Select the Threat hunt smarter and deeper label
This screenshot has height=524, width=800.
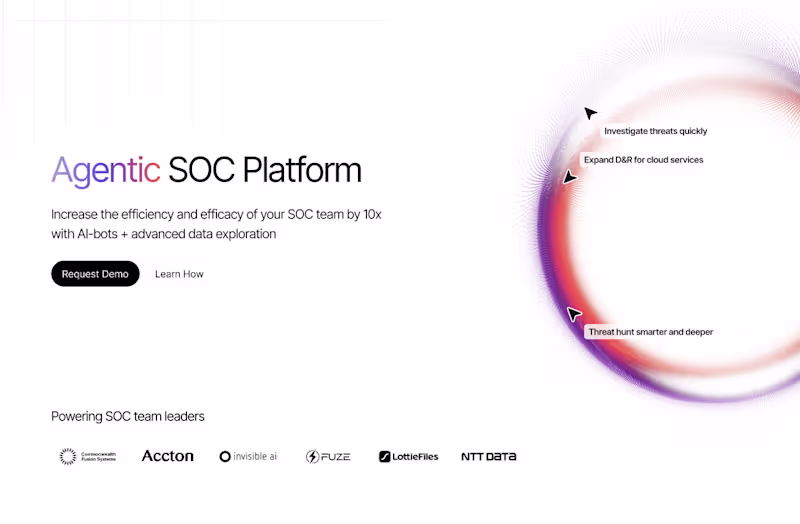(x=650, y=332)
